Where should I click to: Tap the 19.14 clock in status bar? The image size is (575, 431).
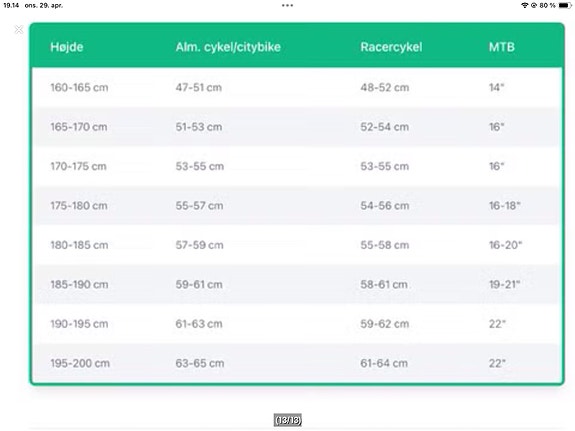[x=11, y=6]
